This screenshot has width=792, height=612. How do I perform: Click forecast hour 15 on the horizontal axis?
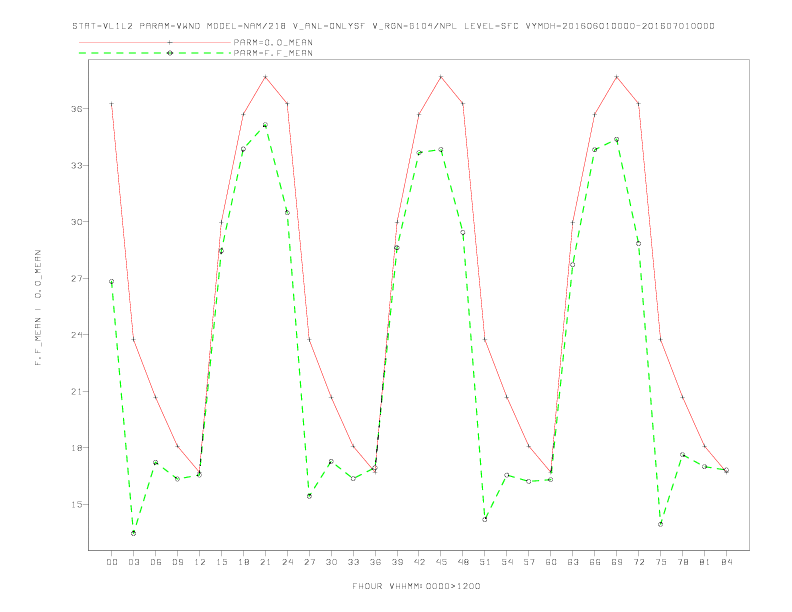coord(221,562)
